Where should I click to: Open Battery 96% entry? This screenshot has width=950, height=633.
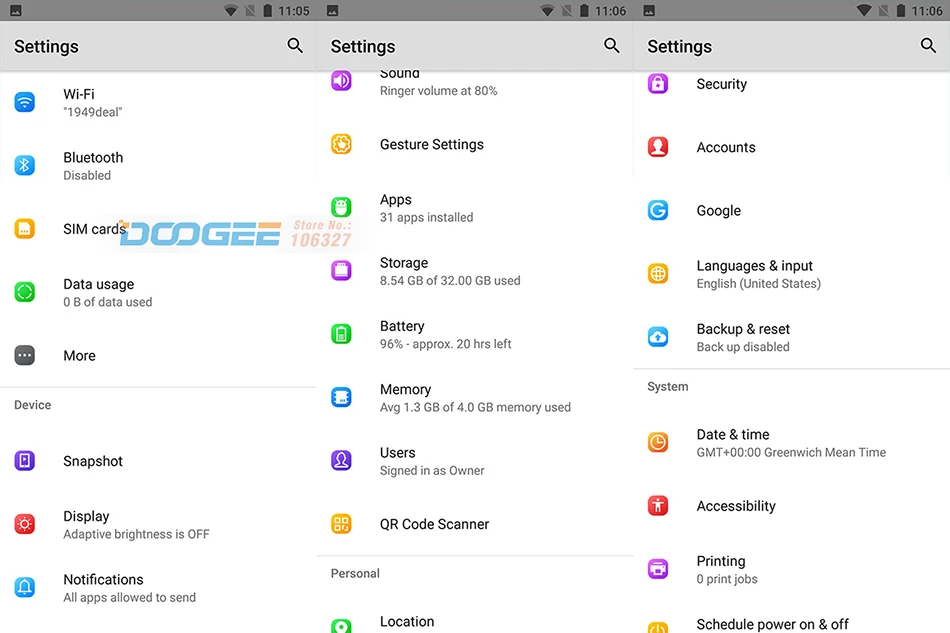(x=475, y=334)
